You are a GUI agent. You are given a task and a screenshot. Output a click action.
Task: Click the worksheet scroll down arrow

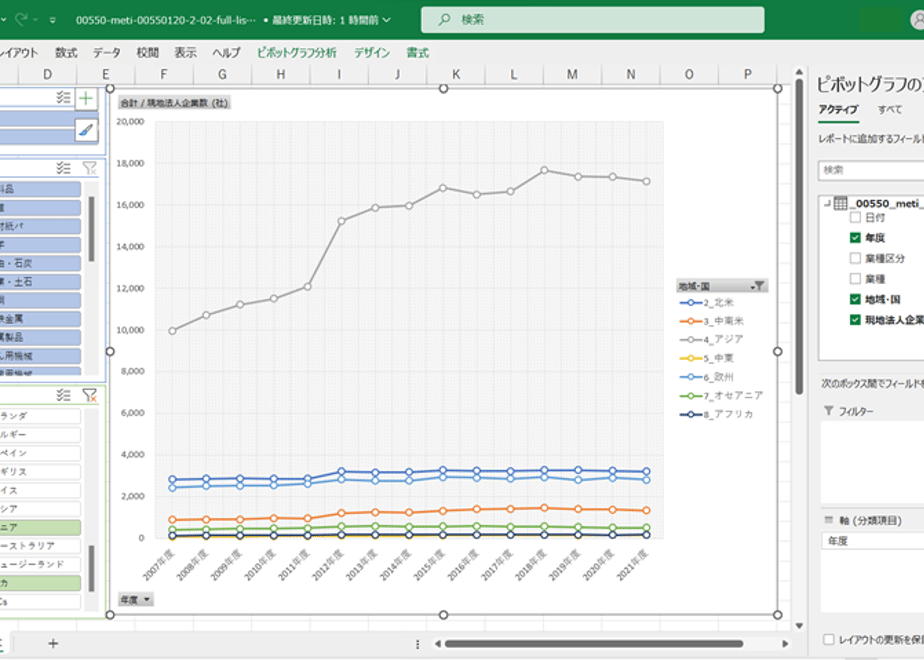pyautogui.click(x=799, y=626)
